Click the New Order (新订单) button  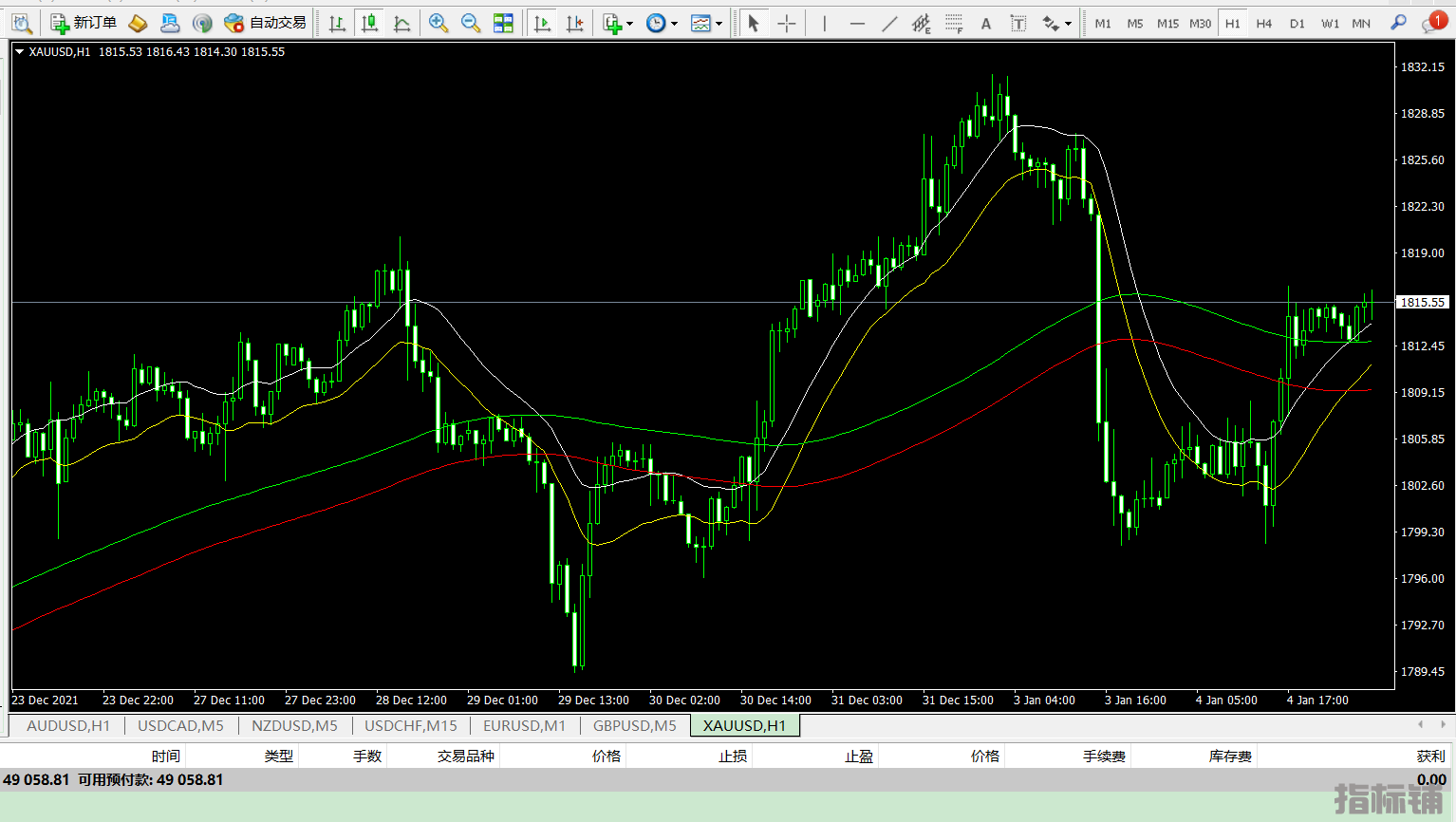[x=84, y=23]
